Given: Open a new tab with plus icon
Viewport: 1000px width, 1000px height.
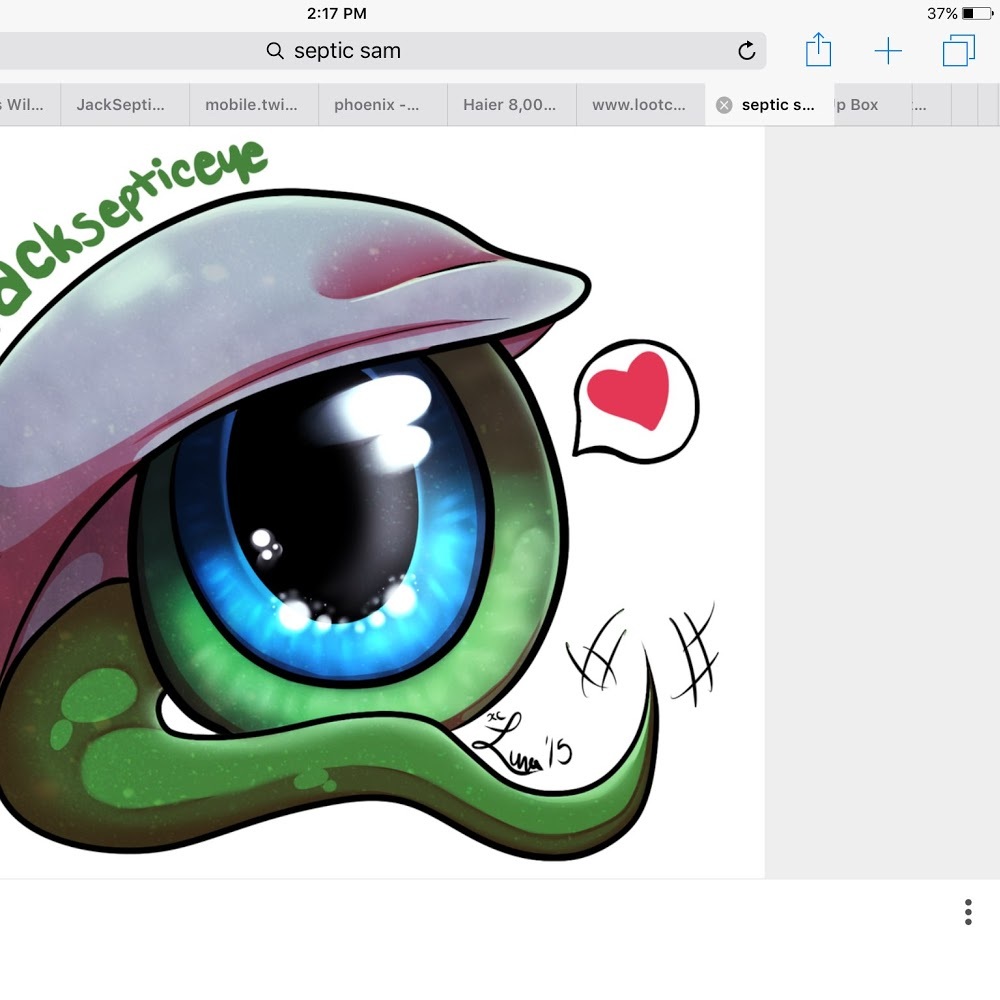Looking at the screenshot, I should click(888, 51).
